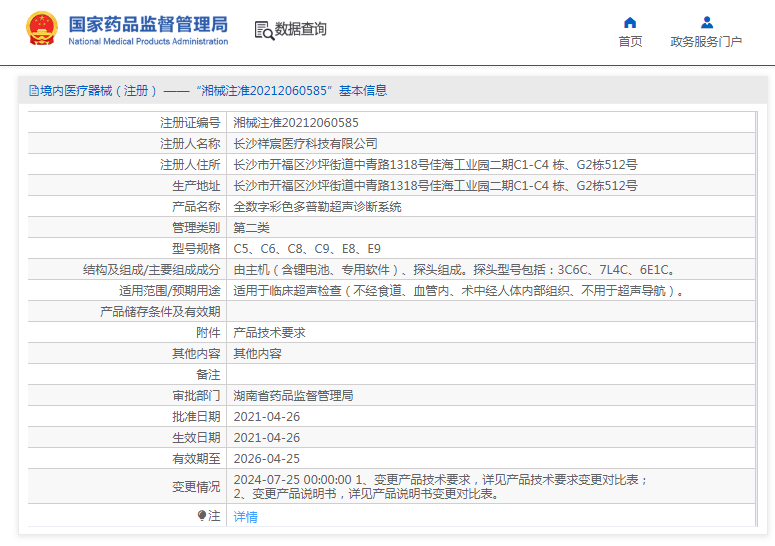Screen dimensions: 775x546
Task: Click the National Medical Products Administration subtitle
Action: [x=148, y=41]
